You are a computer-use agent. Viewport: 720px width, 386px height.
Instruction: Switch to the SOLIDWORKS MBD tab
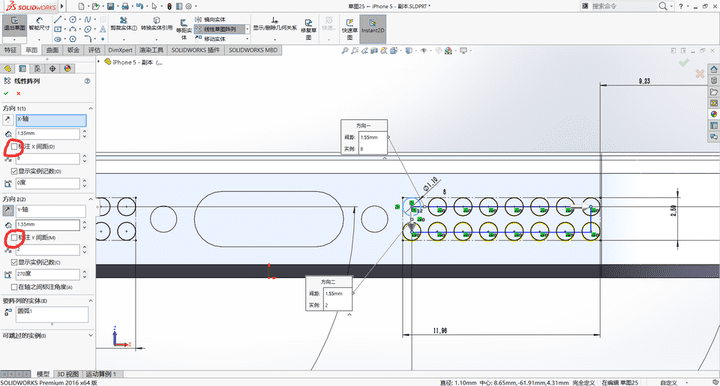(x=253, y=50)
